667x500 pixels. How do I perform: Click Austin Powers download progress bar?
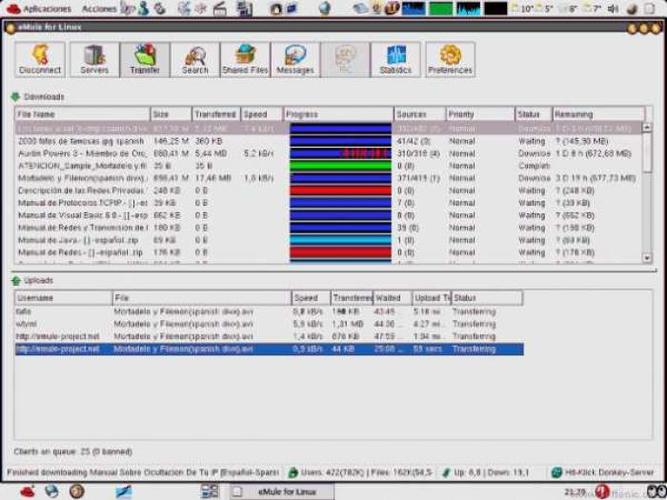pos(340,154)
